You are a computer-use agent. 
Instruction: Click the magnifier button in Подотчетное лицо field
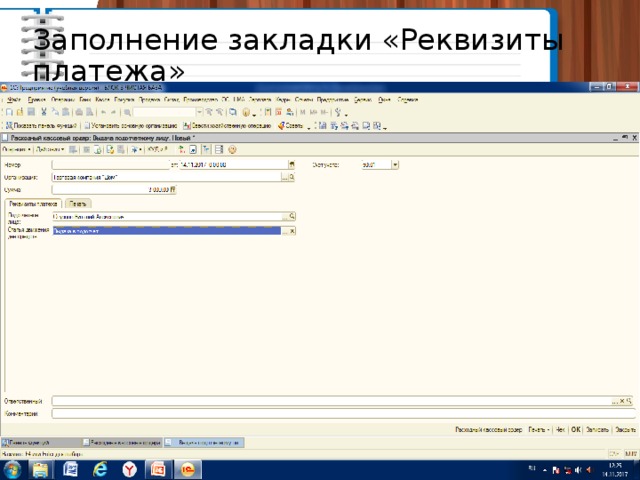pos(292,216)
